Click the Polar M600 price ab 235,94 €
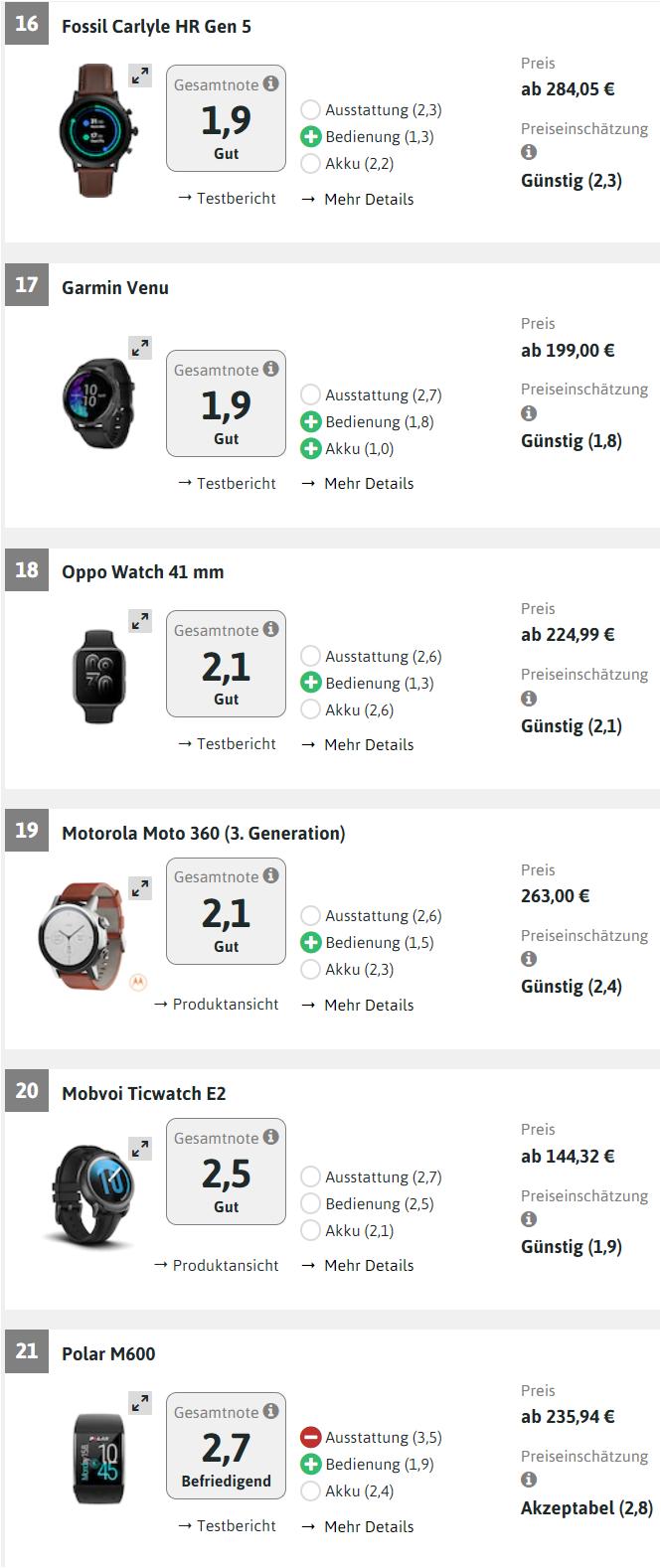The height and width of the screenshot is (1568, 661). [568, 1417]
